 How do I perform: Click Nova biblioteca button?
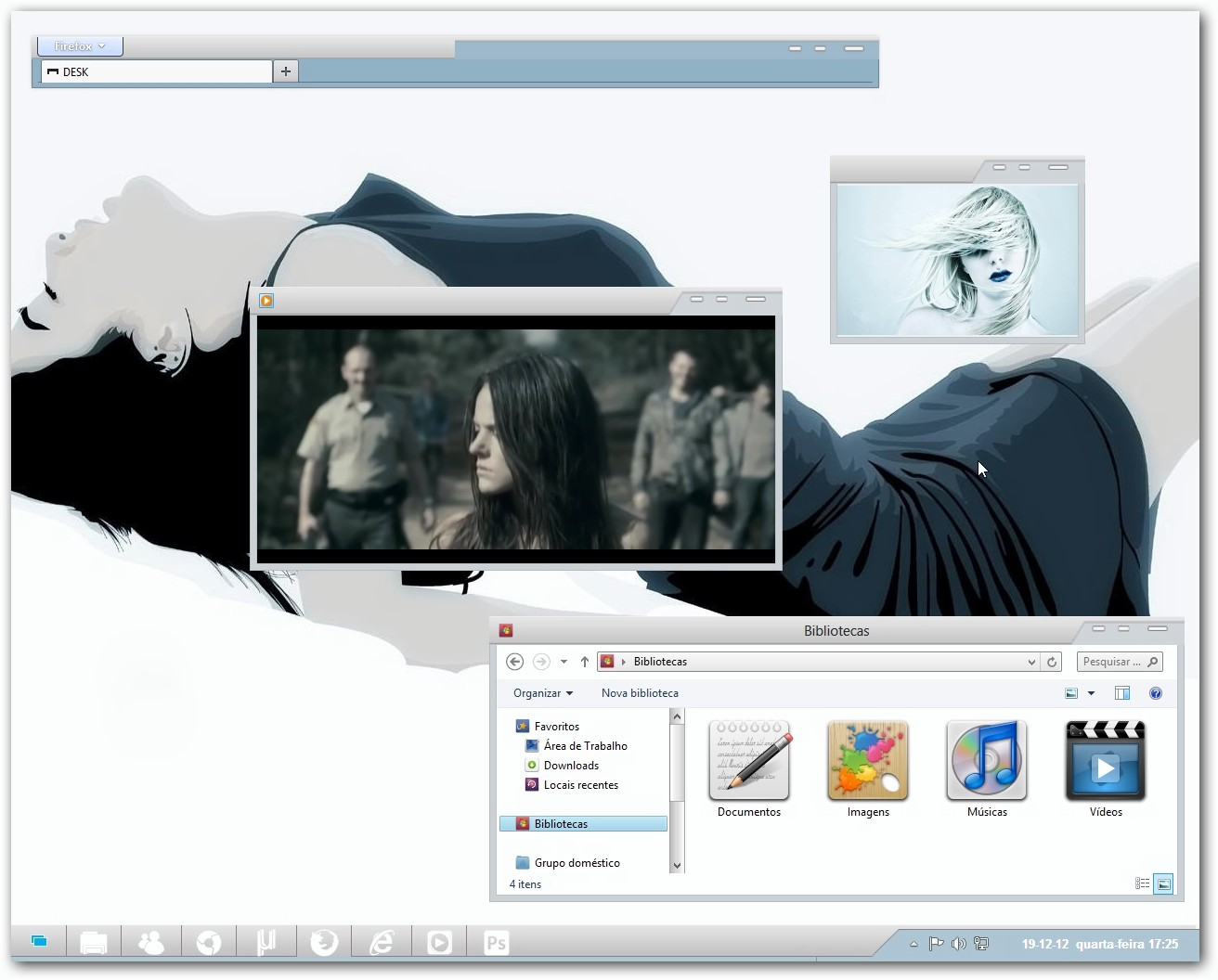(x=640, y=693)
